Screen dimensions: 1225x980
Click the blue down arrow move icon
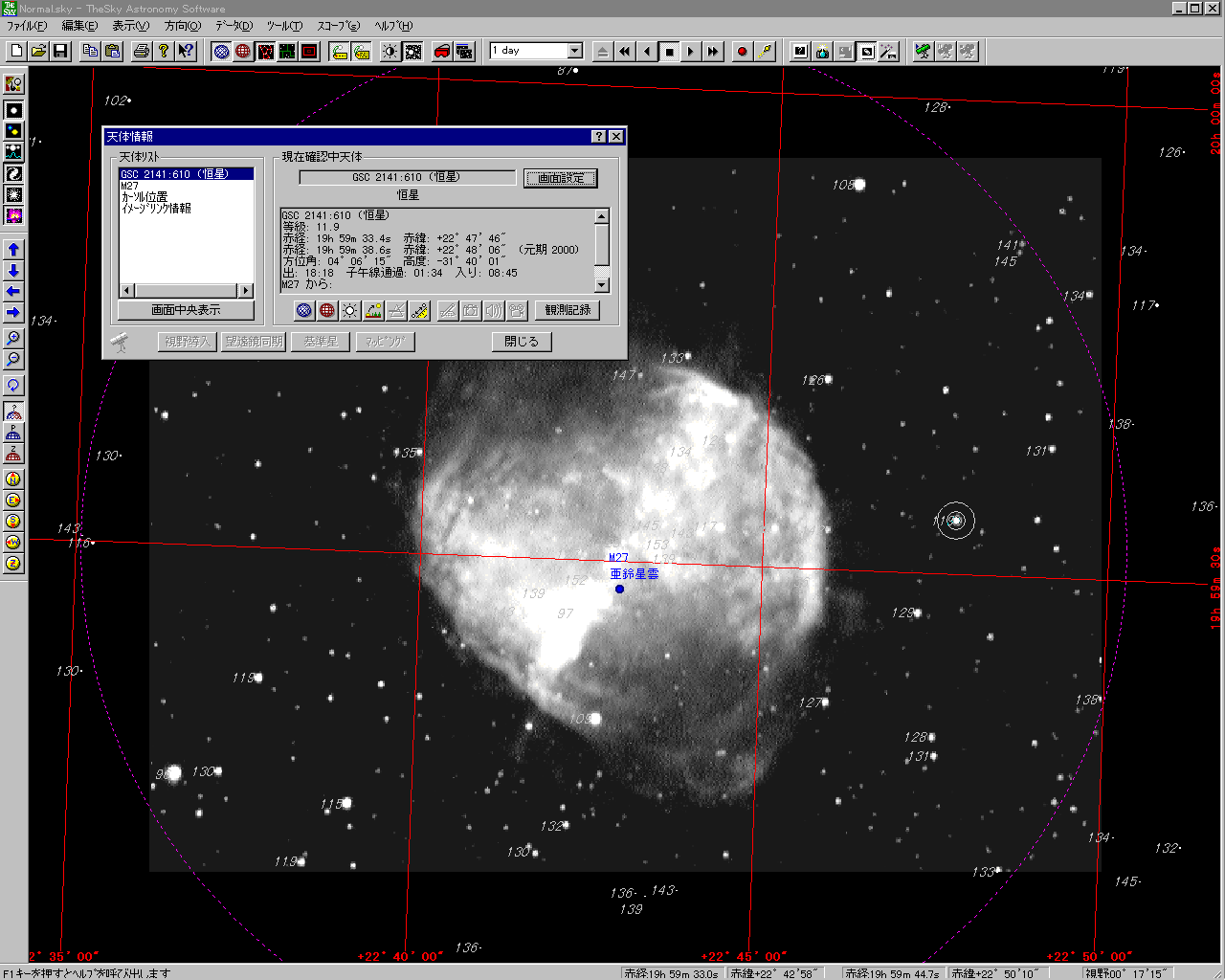[x=13, y=270]
